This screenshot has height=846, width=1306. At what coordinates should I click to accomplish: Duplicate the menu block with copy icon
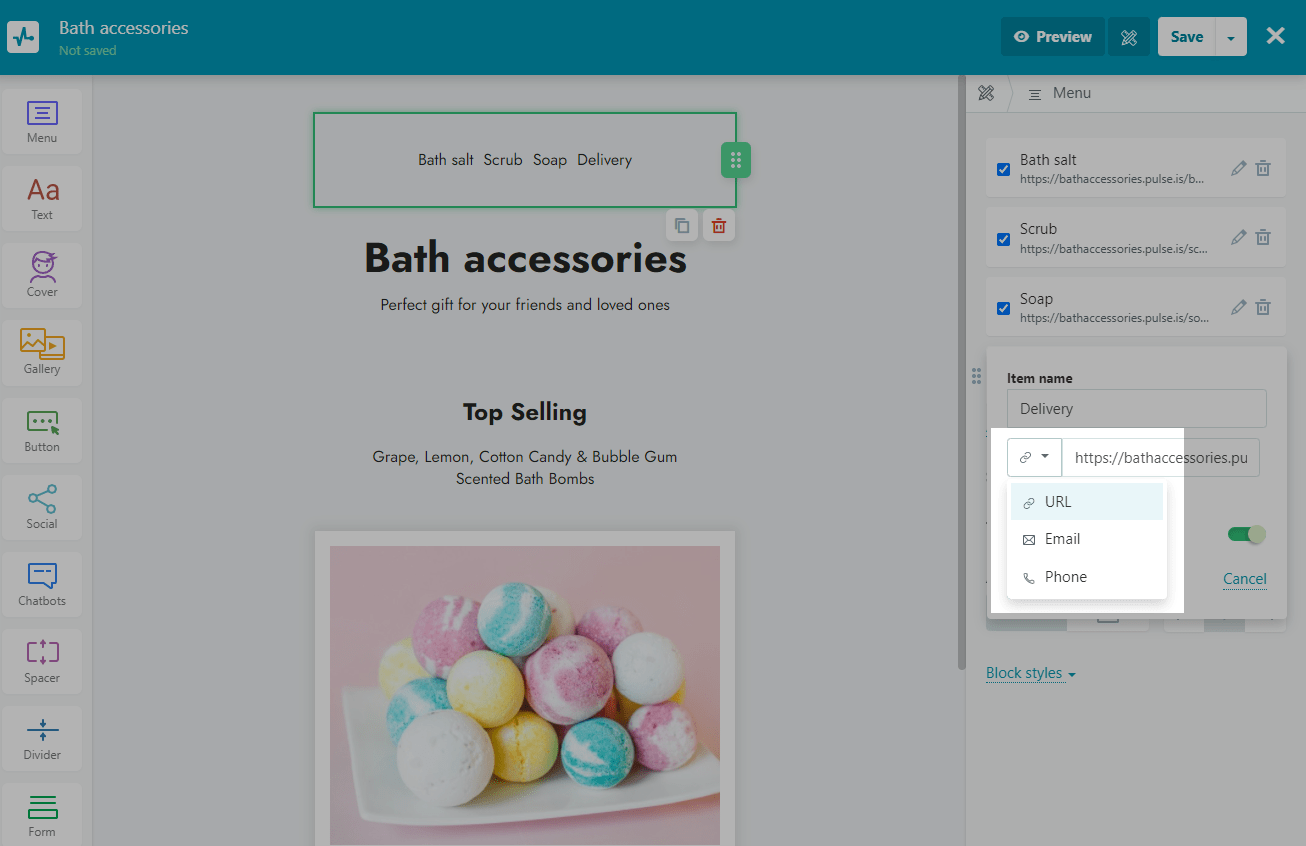pyautogui.click(x=682, y=226)
